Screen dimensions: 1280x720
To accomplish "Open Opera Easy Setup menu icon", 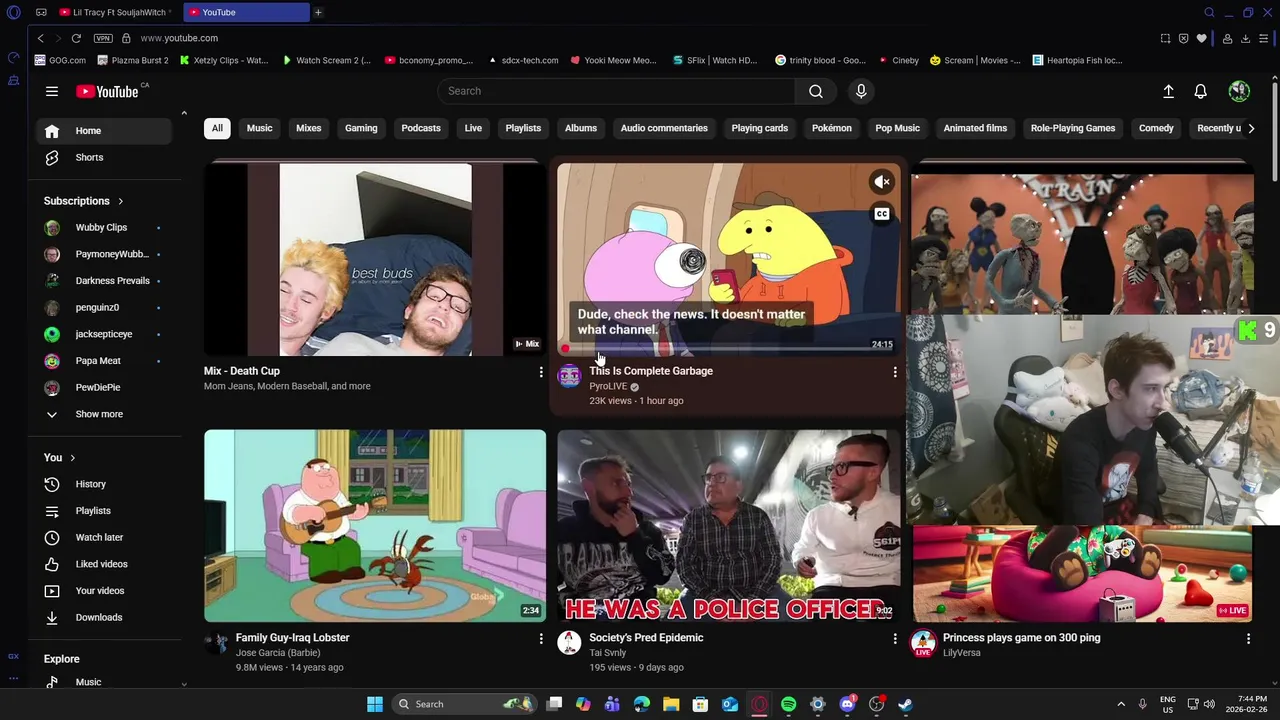I will [x=1264, y=38].
